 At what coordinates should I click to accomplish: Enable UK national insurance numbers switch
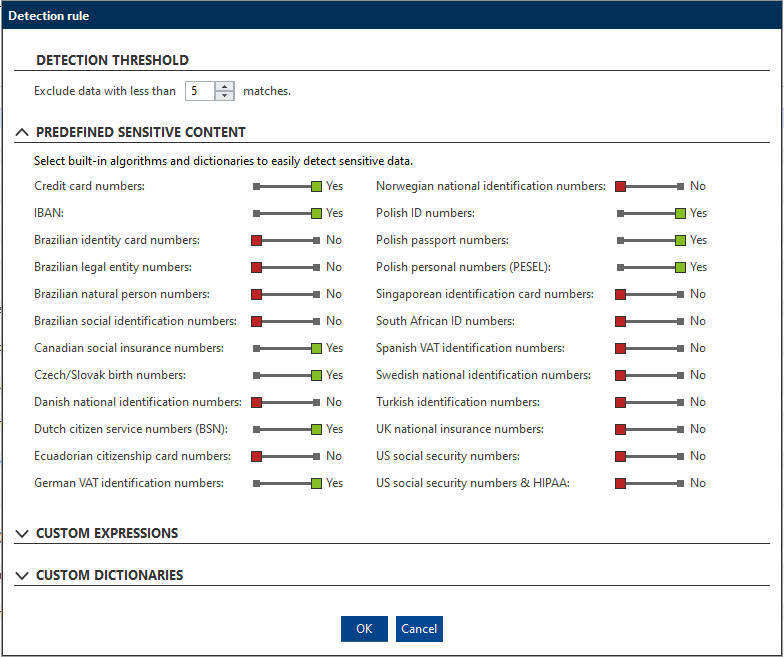[650, 430]
